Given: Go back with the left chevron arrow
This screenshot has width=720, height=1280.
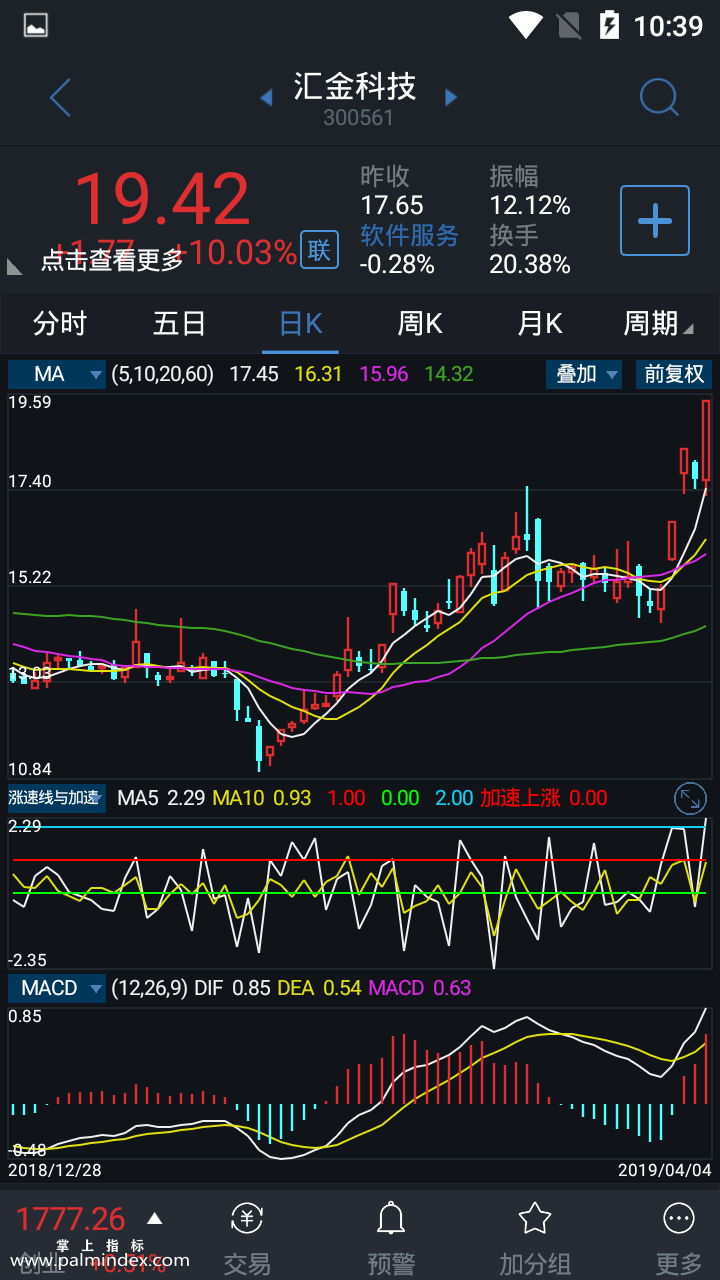Looking at the screenshot, I should [x=60, y=97].
